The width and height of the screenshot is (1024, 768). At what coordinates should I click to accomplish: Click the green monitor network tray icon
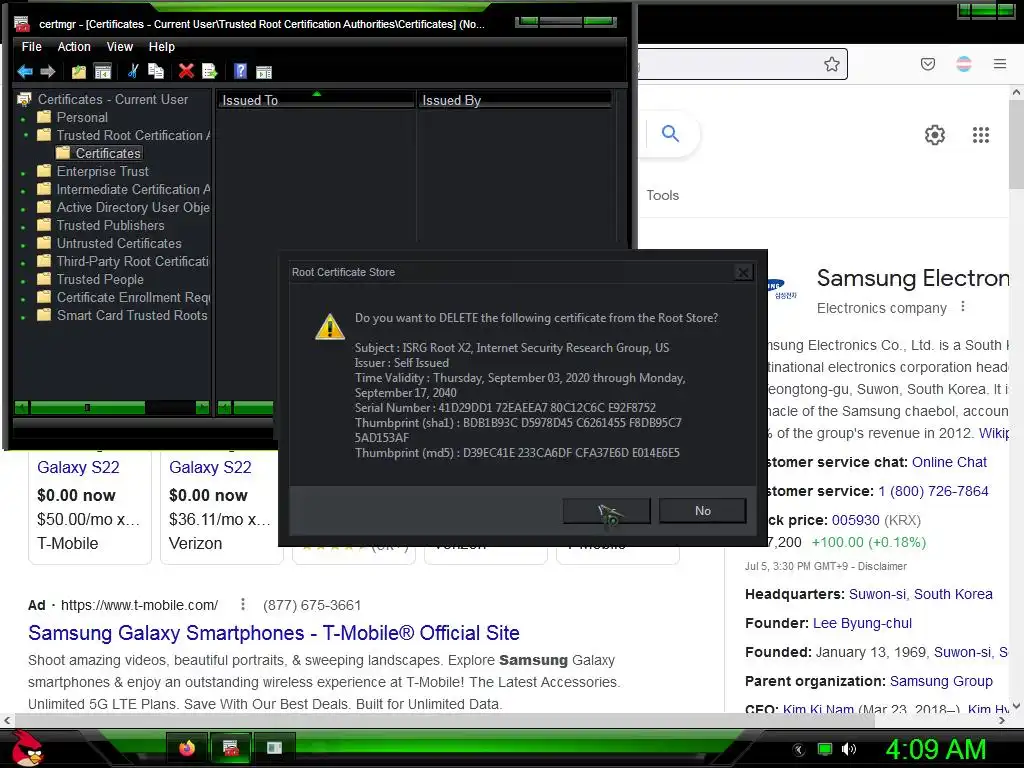[825, 749]
